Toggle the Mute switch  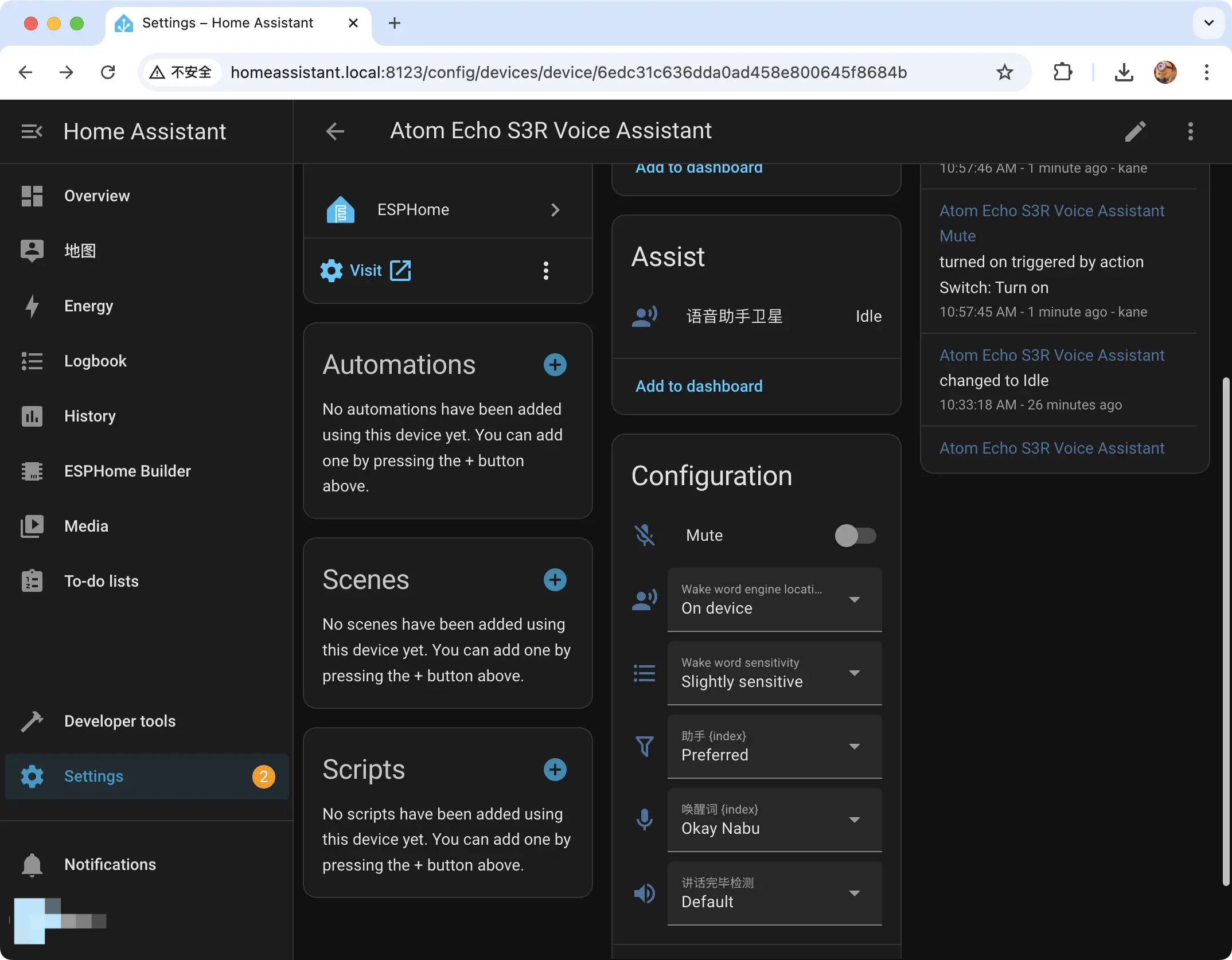[x=855, y=536]
